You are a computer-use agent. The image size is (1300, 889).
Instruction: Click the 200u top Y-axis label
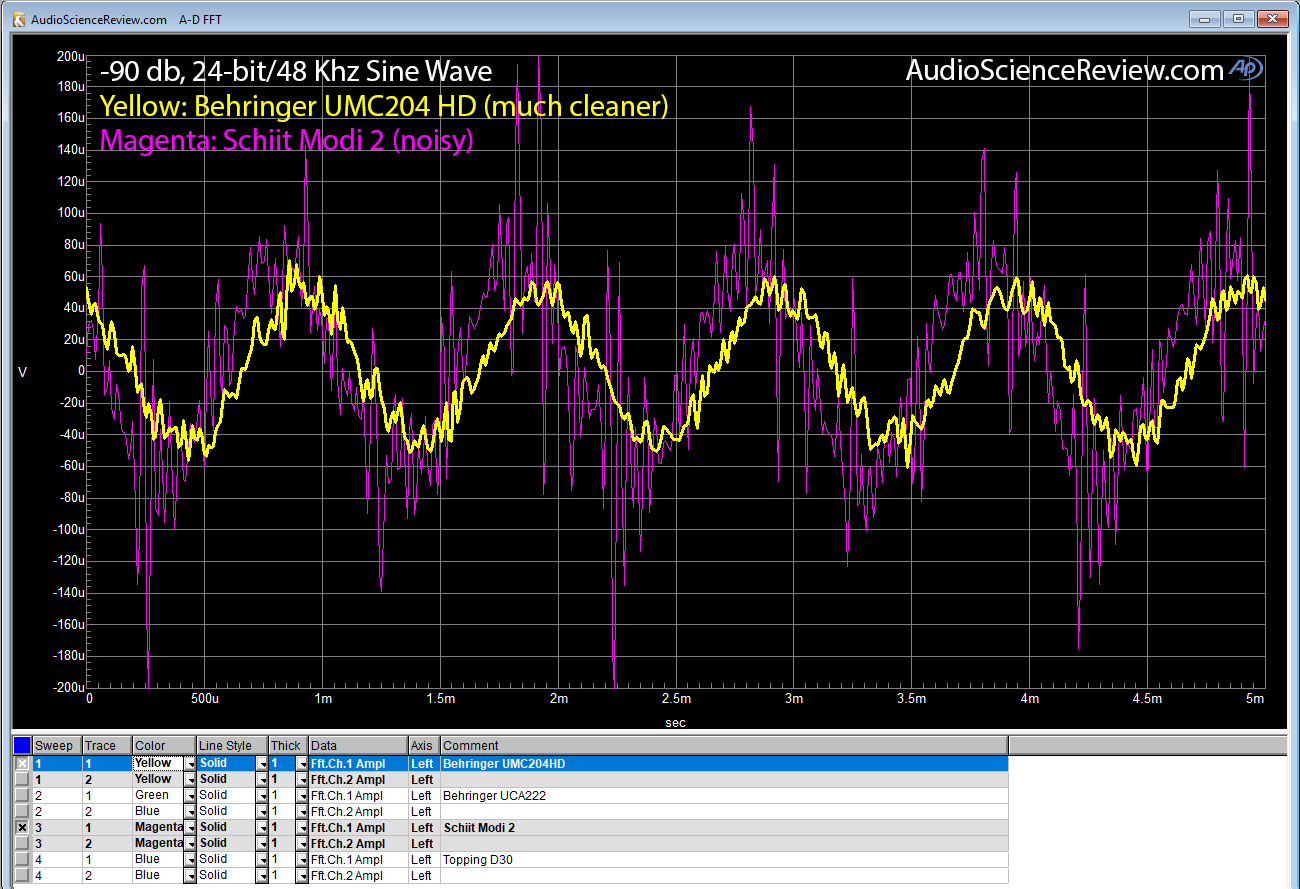click(x=71, y=57)
